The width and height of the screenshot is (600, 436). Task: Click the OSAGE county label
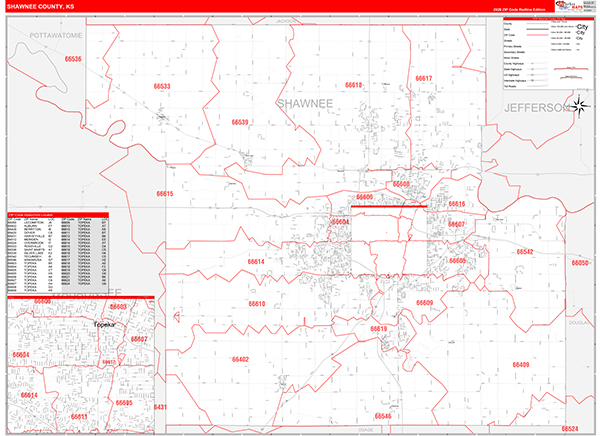tap(365, 430)
